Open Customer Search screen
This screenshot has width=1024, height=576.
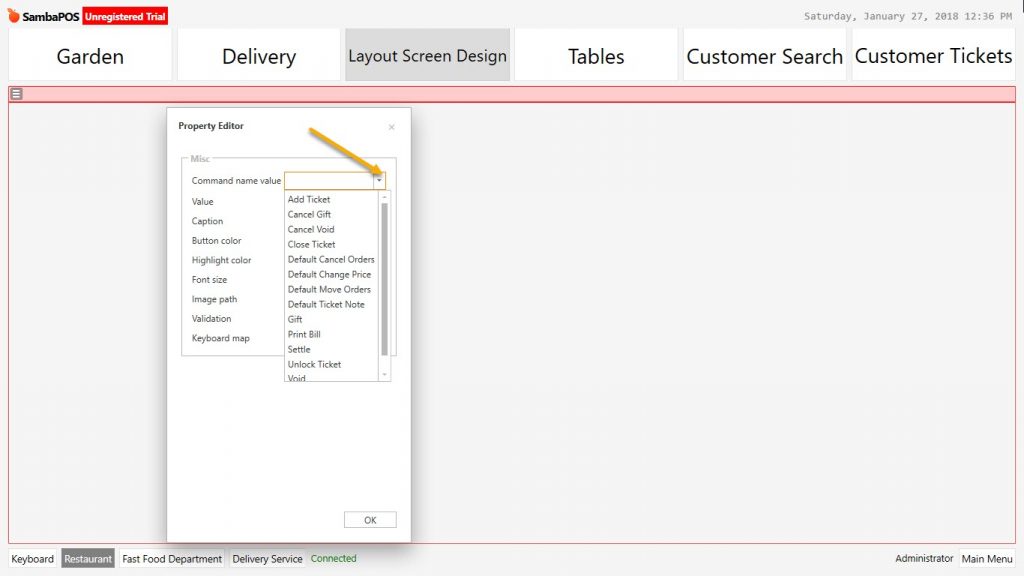pos(765,56)
